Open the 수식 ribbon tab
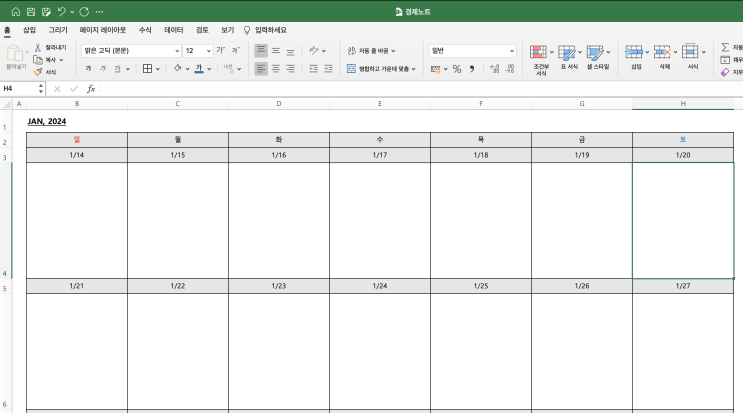The height and width of the screenshot is (413, 743). click(x=145, y=30)
